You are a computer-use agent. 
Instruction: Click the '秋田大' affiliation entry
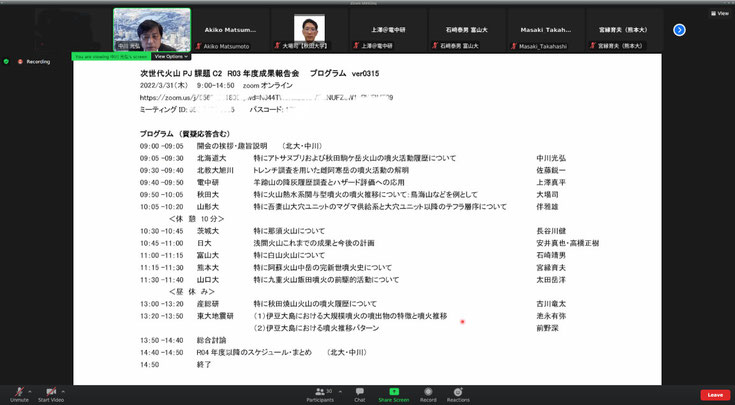tap(208, 195)
